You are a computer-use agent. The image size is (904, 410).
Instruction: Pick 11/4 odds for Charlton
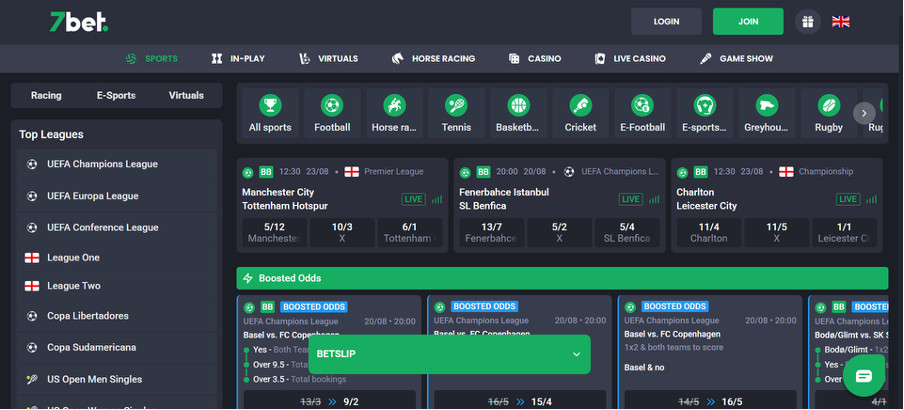click(708, 232)
